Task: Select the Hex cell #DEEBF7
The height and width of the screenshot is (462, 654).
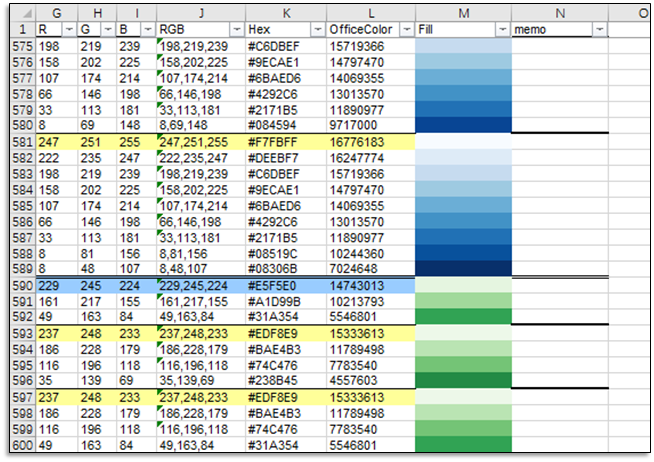Action: (286, 158)
